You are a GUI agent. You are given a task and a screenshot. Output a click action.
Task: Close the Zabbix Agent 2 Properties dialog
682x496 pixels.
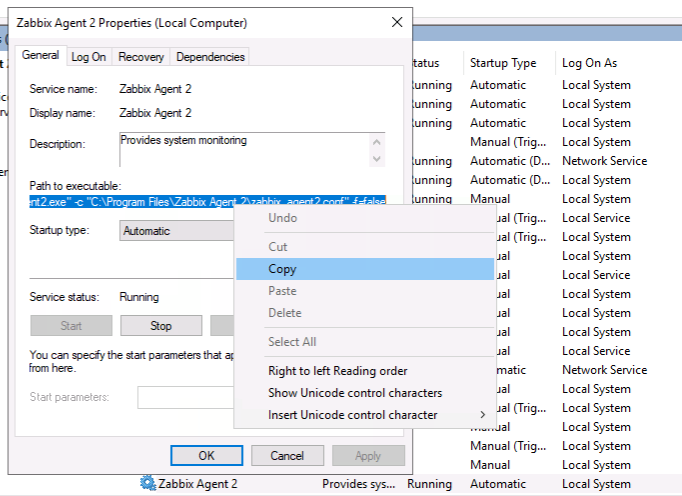click(x=397, y=22)
